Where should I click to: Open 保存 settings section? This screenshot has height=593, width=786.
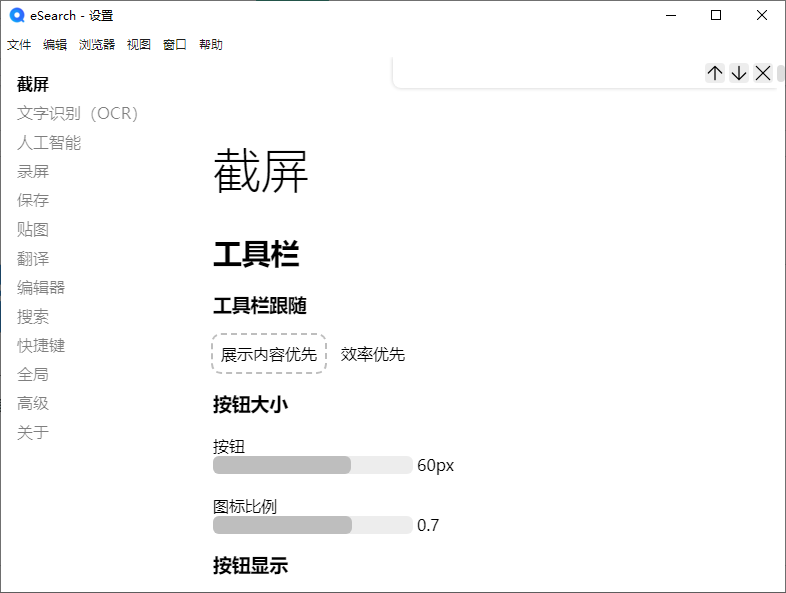(x=33, y=200)
